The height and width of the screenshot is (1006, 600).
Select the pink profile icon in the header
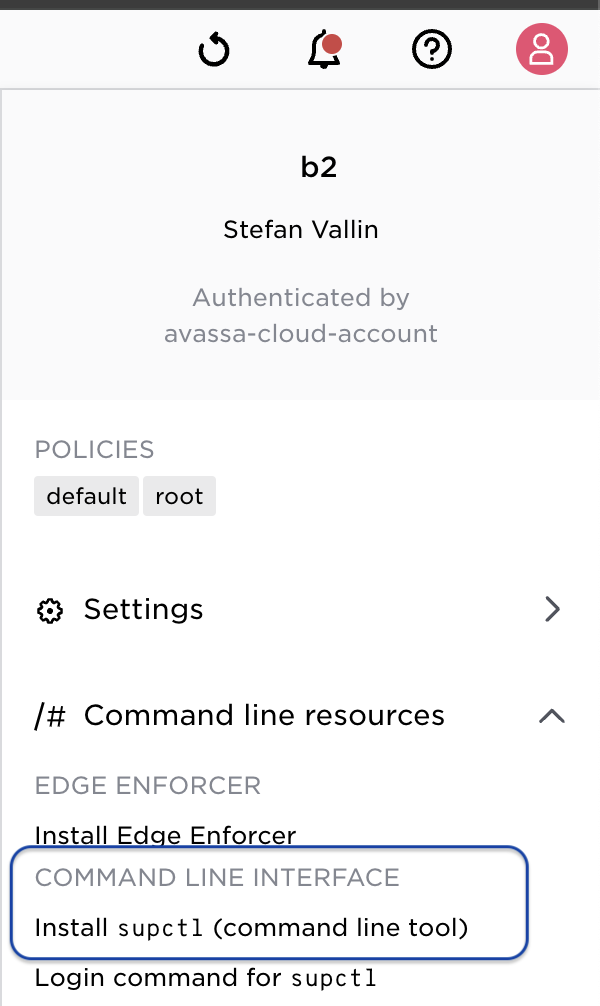click(541, 49)
